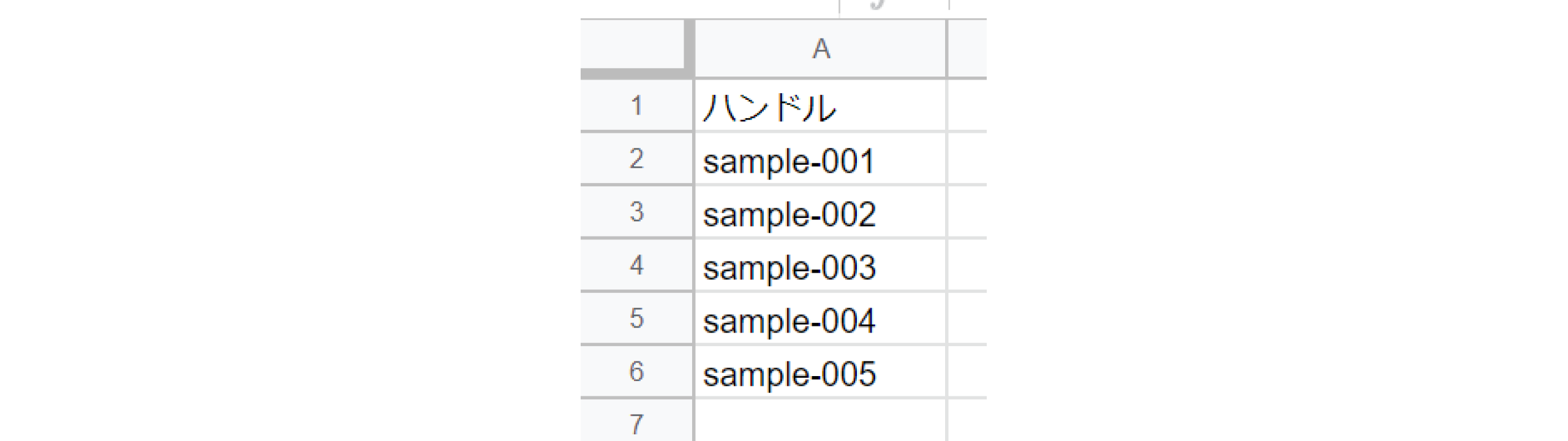The image size is (1568, 441).
Task: Select row 4 header
Action: click(636, 265)
